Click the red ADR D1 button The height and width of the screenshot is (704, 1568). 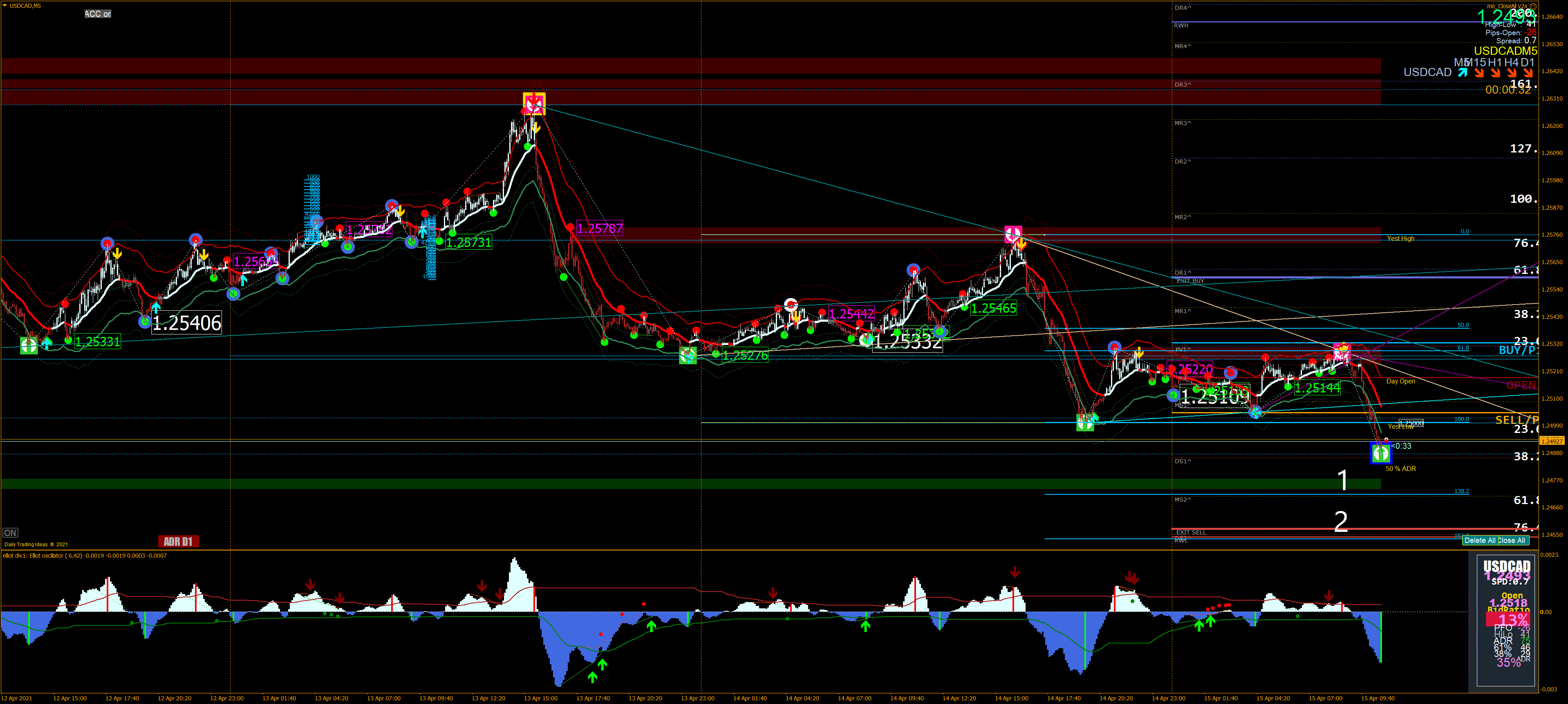pos(178,541)
